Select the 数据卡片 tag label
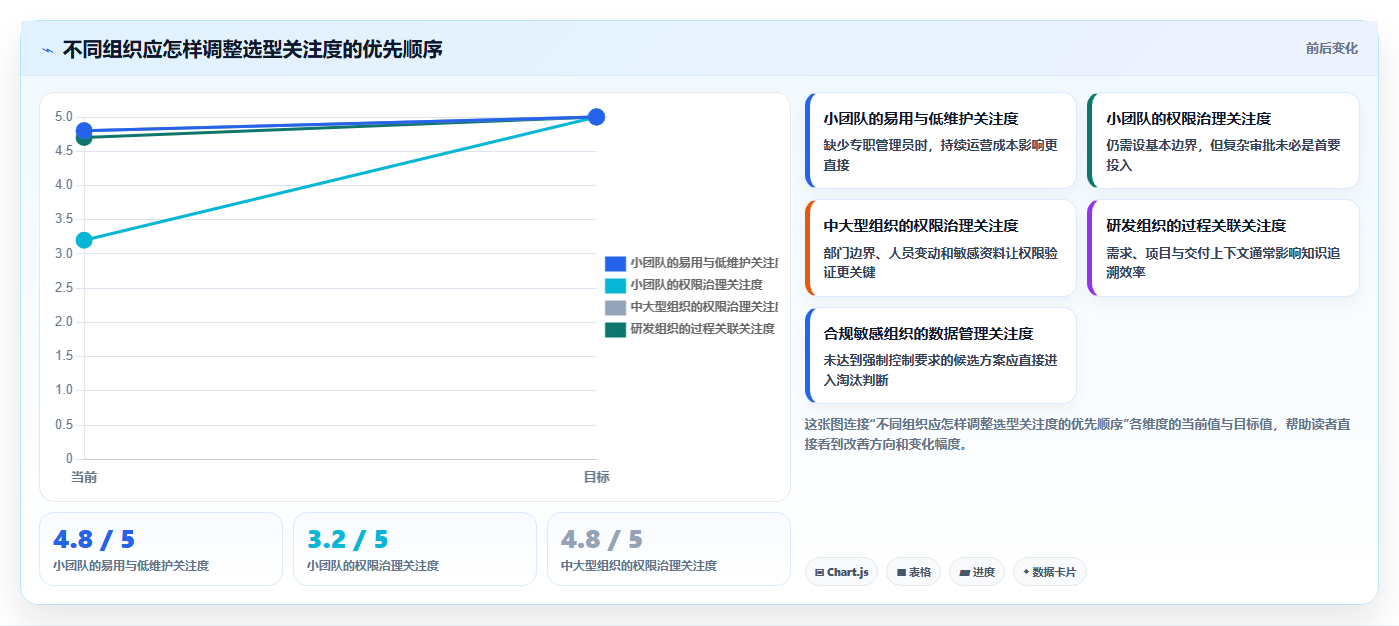This screenshot has height=626, width=1399. click(x=1054, y=572)
